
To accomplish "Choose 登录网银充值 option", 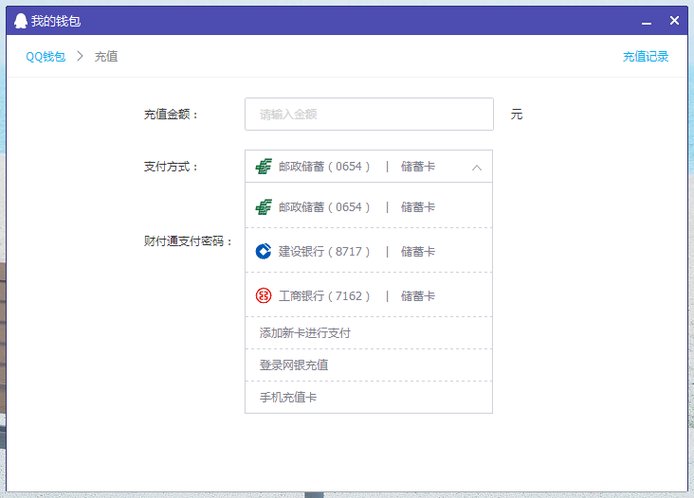I will tap(369, 365).
